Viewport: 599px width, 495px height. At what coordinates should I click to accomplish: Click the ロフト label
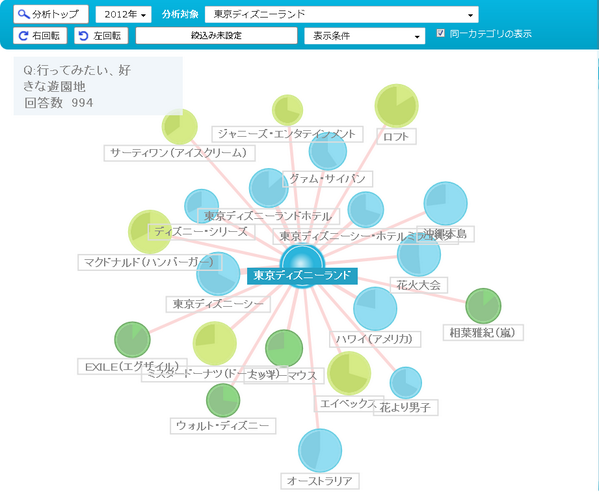(x=396, y=136)
